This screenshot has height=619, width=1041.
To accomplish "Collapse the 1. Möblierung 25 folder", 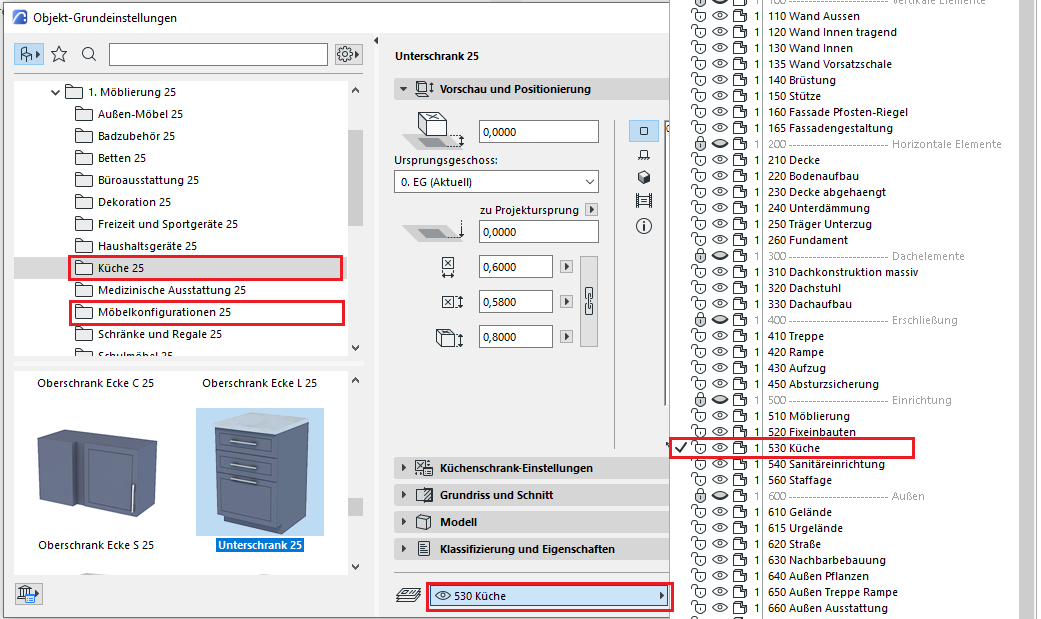I will (55, 92).
